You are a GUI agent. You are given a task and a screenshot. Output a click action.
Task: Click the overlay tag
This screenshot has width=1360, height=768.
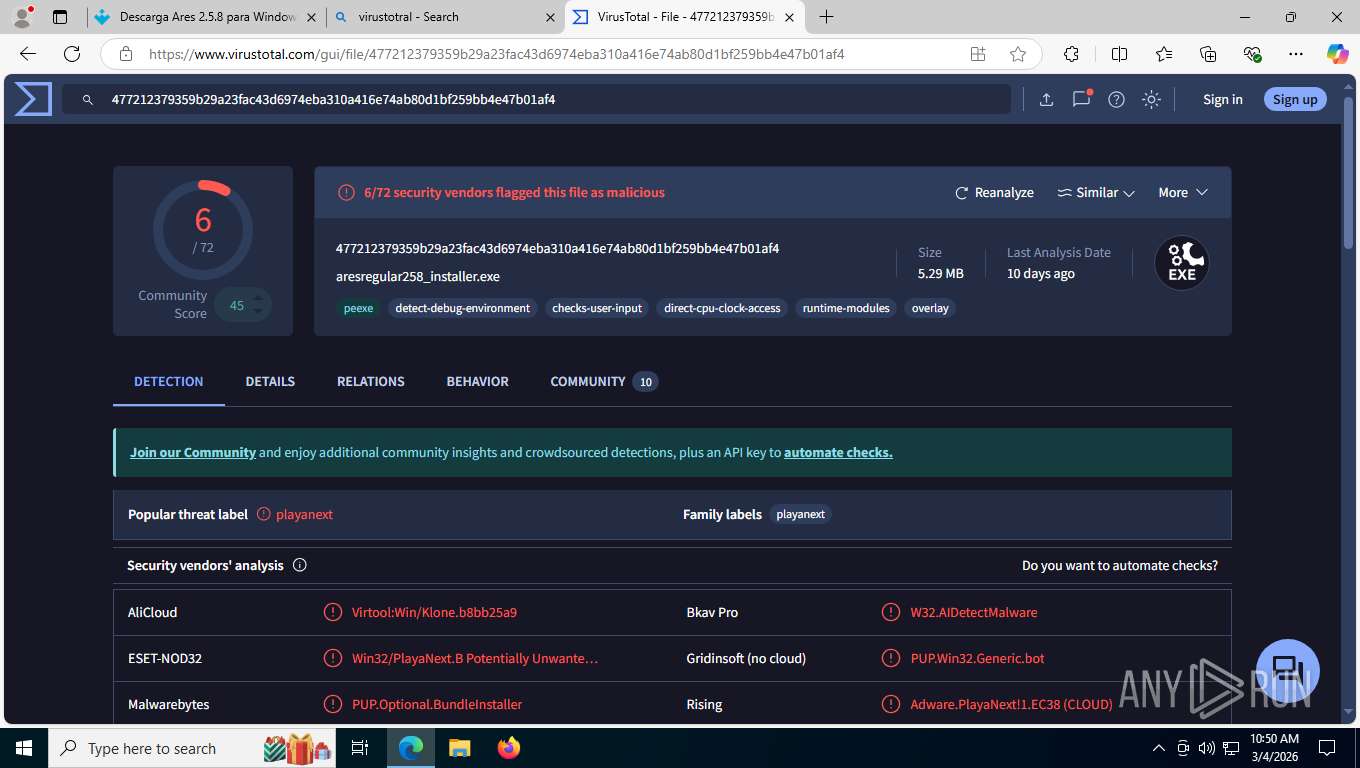point(930,308)
